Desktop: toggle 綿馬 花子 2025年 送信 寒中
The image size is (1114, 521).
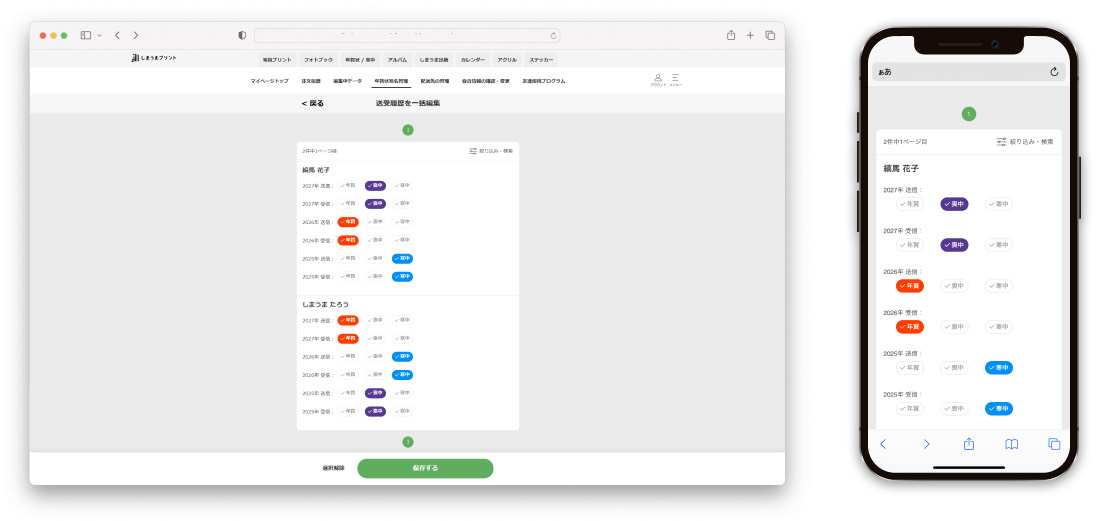[x=402, y=259]
